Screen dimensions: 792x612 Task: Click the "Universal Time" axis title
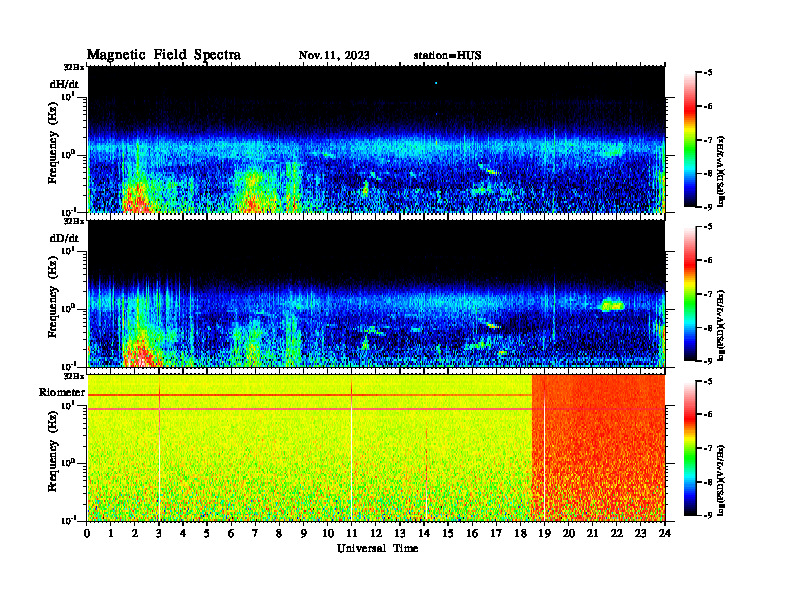(377, 548)
